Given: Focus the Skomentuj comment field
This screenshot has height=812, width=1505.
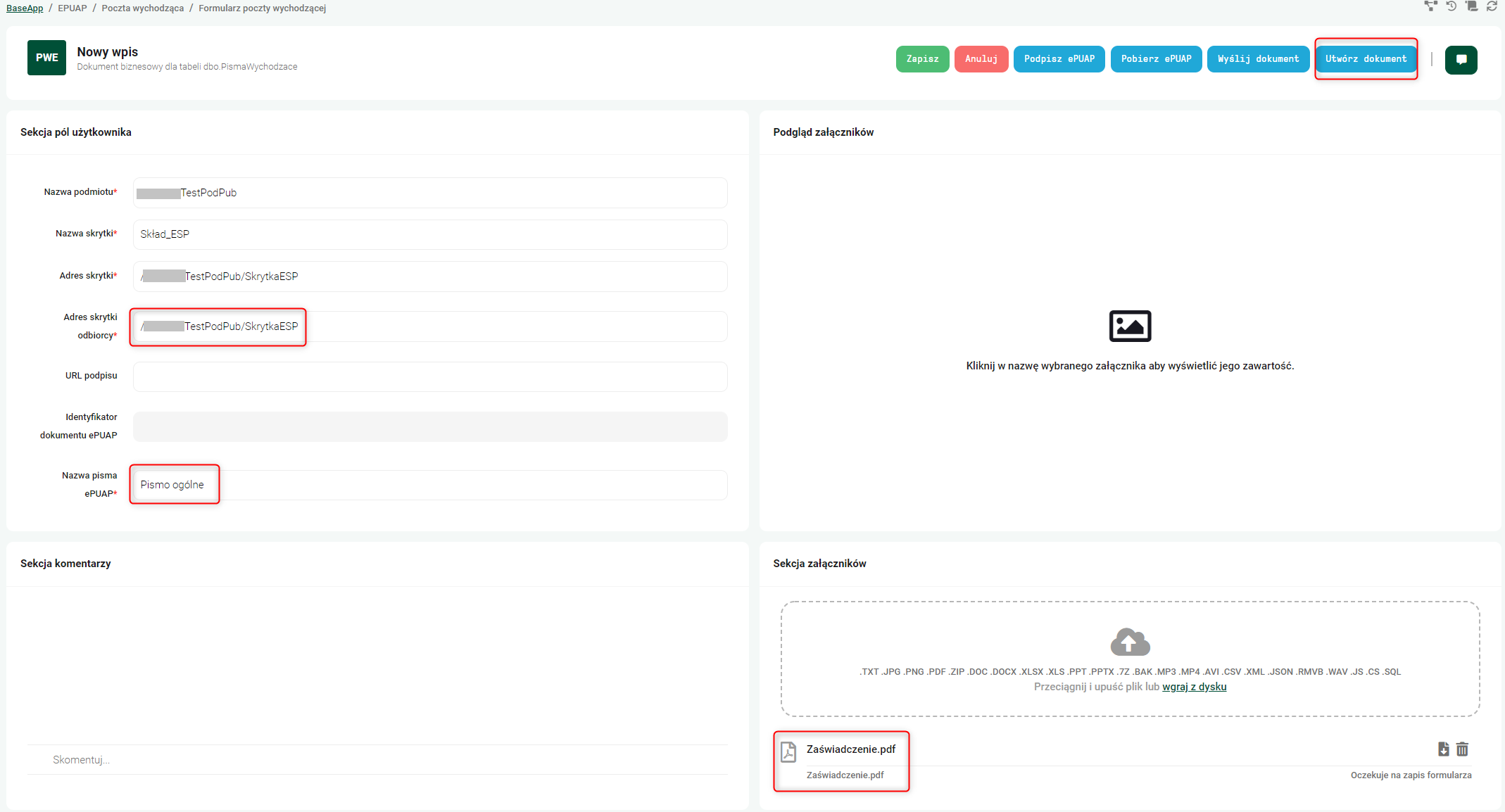Looking at the screenshot, I should (x=377, y=760).
